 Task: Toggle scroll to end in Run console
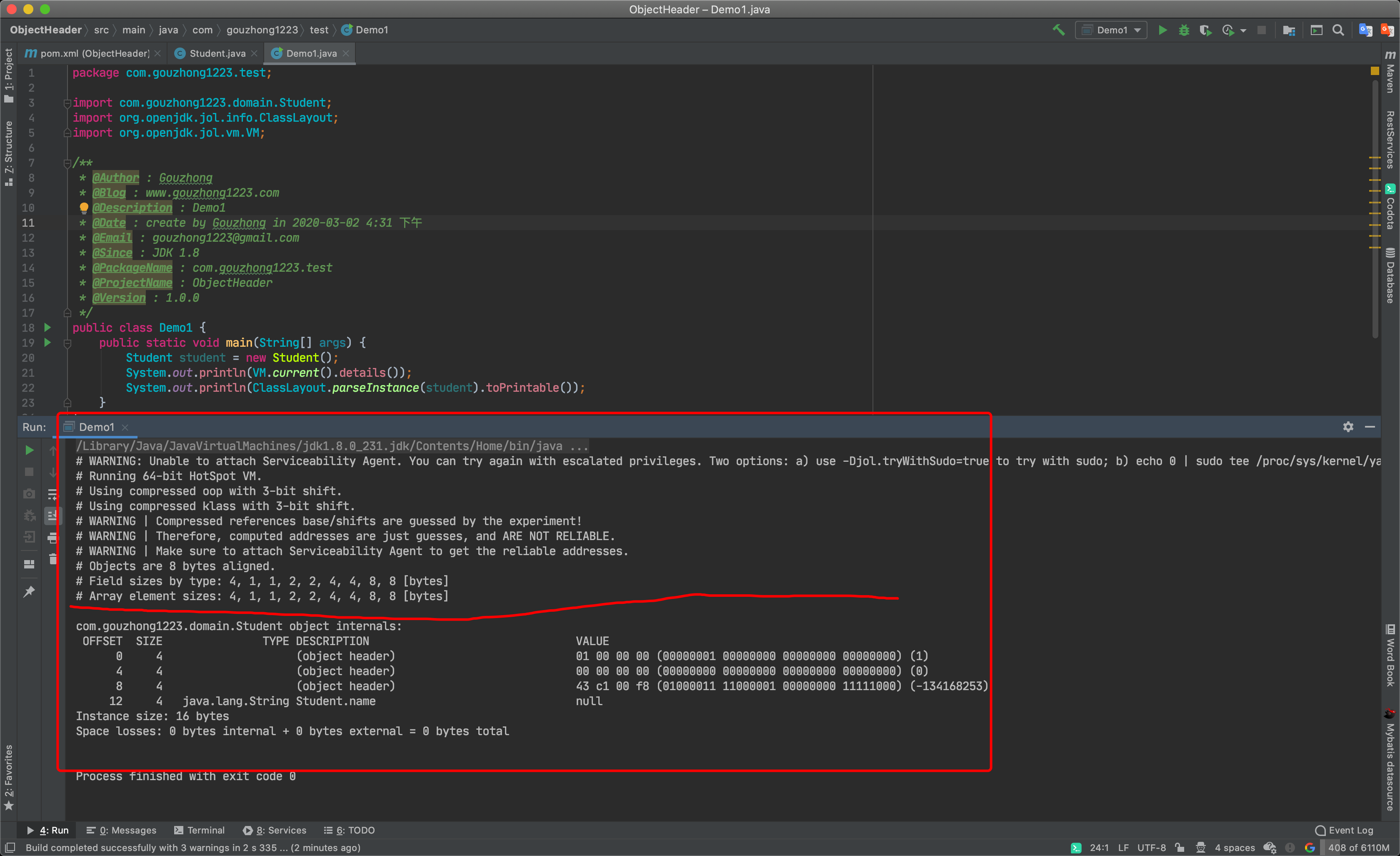52,516
